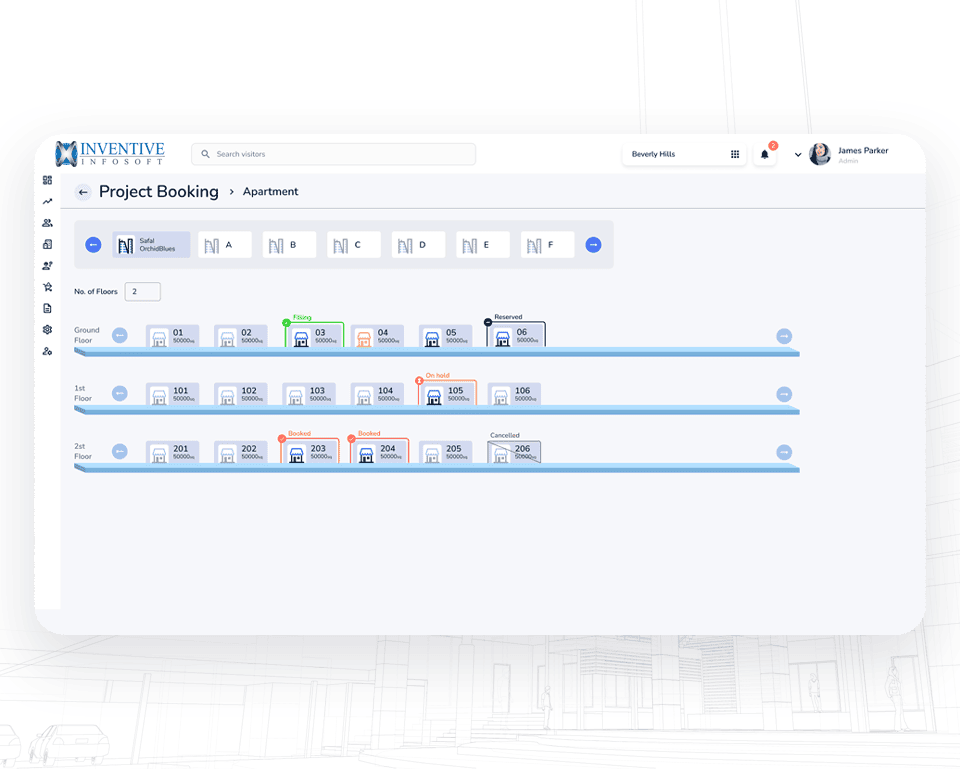
Task: Select the favorites star icon
Action: tap(47, 287)
